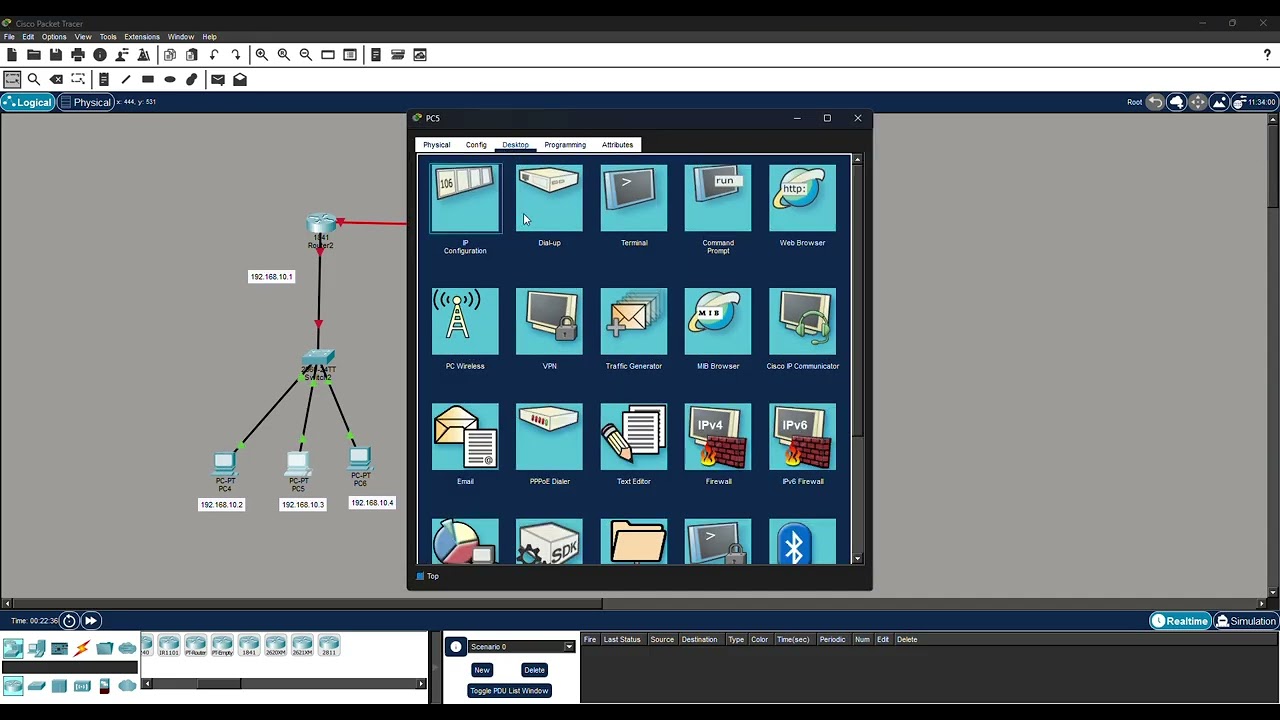
Task: Launch the PPPoE Dialer
Action: point(549,437)
